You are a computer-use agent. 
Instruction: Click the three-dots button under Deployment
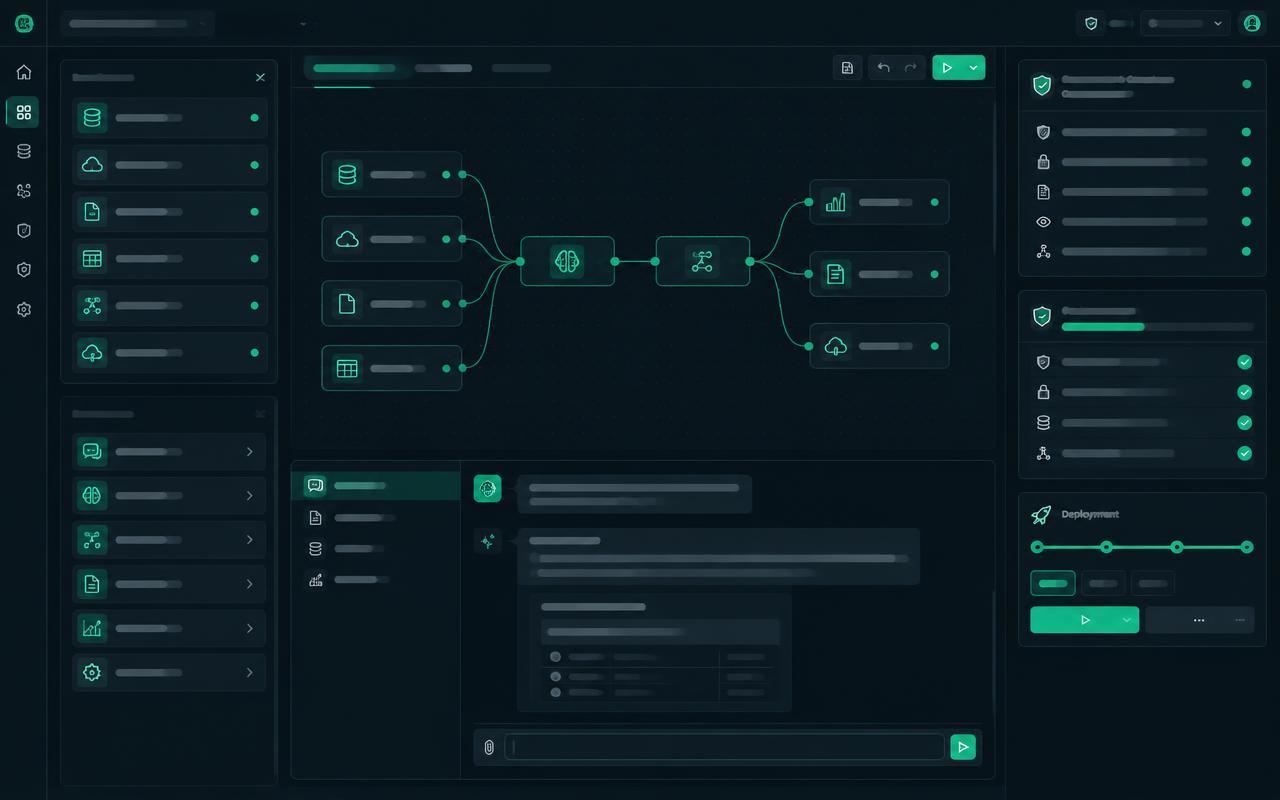pos(1199,620)
